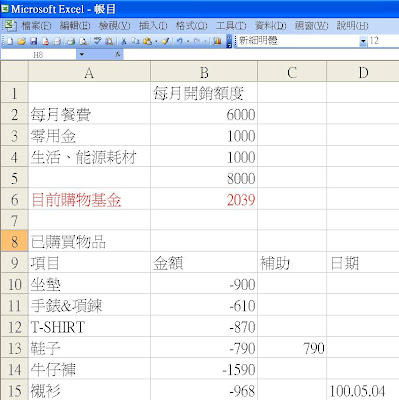
Task: Click red cell 目前購物基金
Action: [89, 200]
